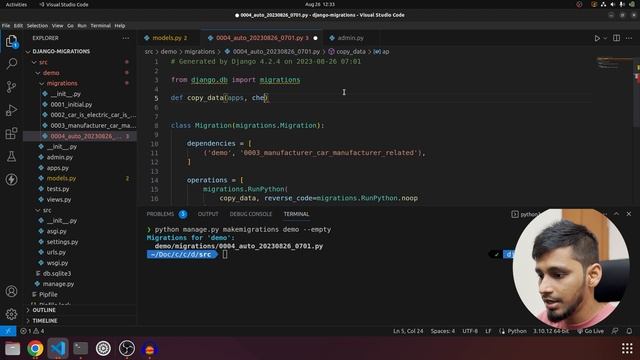
Task: Click the editor minimap
Action: [x=613, y=64]
